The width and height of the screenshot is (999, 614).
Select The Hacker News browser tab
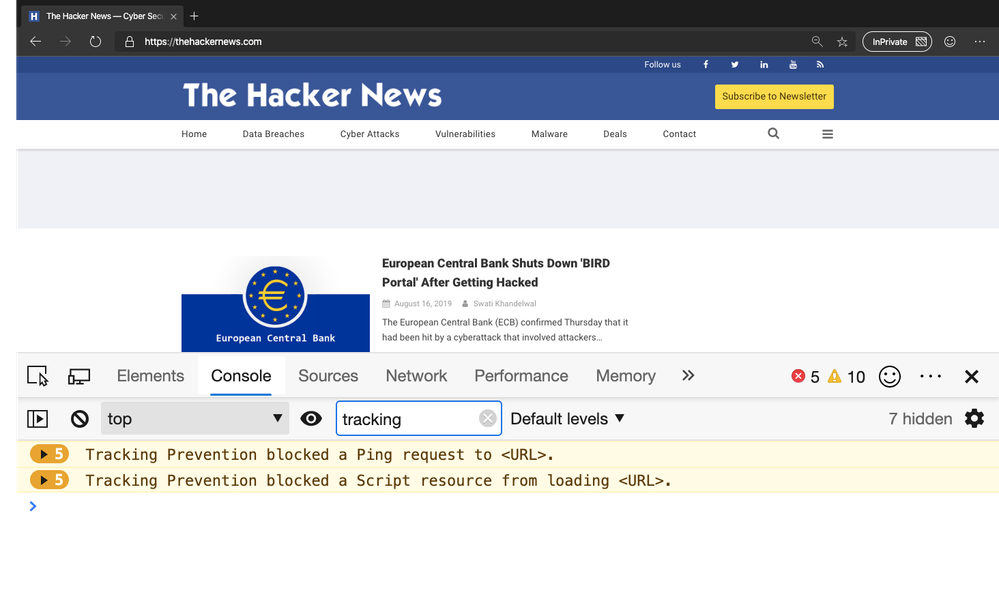tap(104, 16)
